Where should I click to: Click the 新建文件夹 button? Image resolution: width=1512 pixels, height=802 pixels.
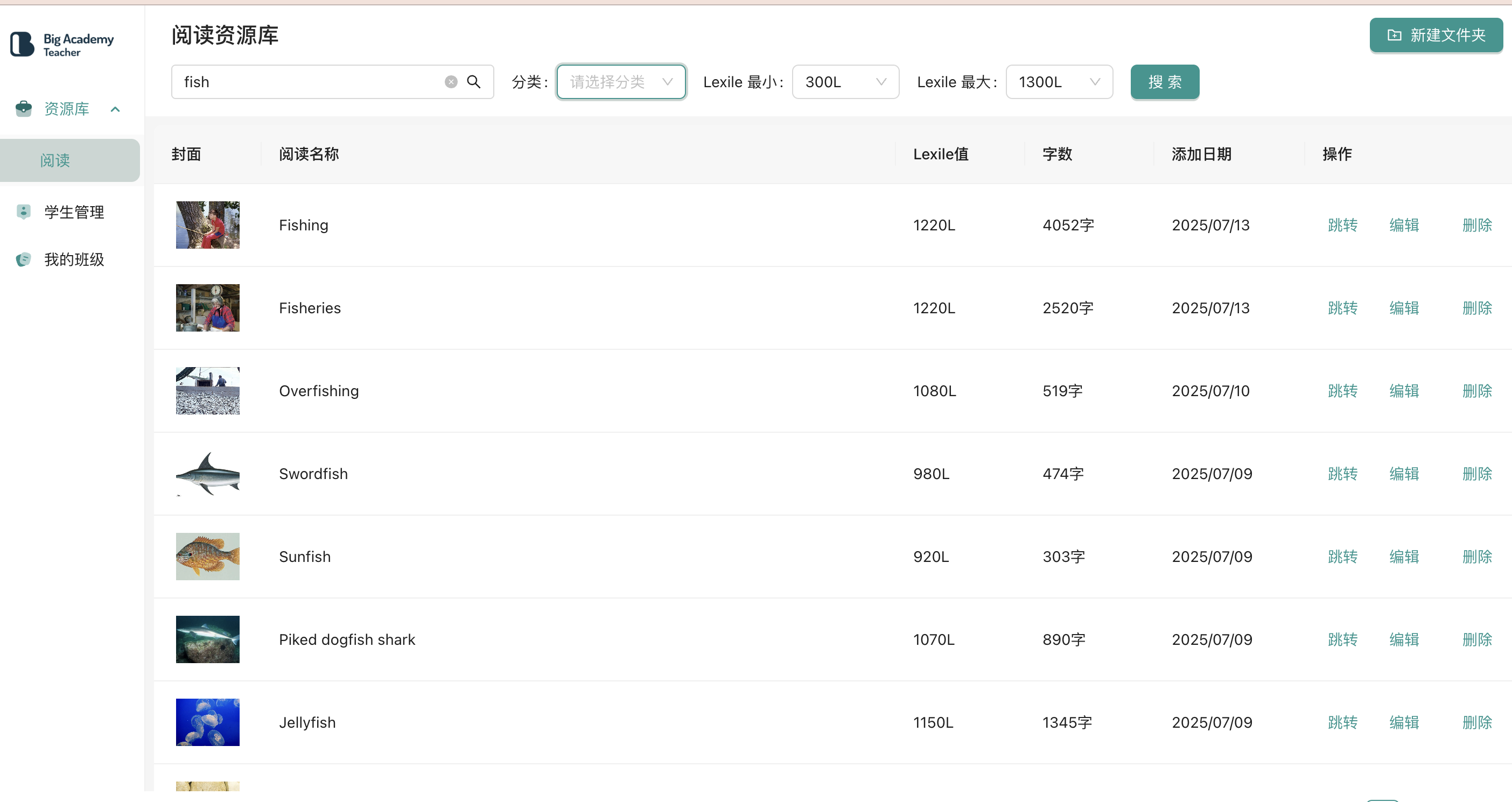(1436, 35)
